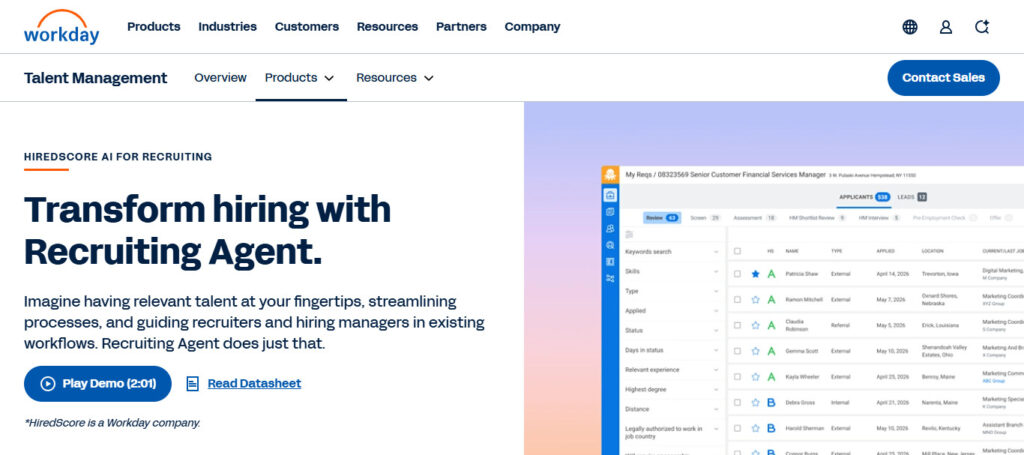The image size is (1024, 455).
Task: Star the Harold Sherman applicant
Action: (756, 428)
